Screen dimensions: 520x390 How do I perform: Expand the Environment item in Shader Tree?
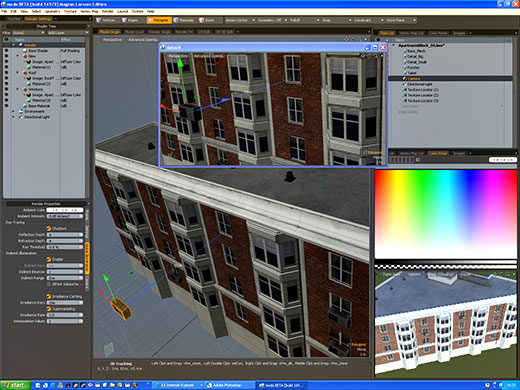pyautogui.click(x=13, y=111)
